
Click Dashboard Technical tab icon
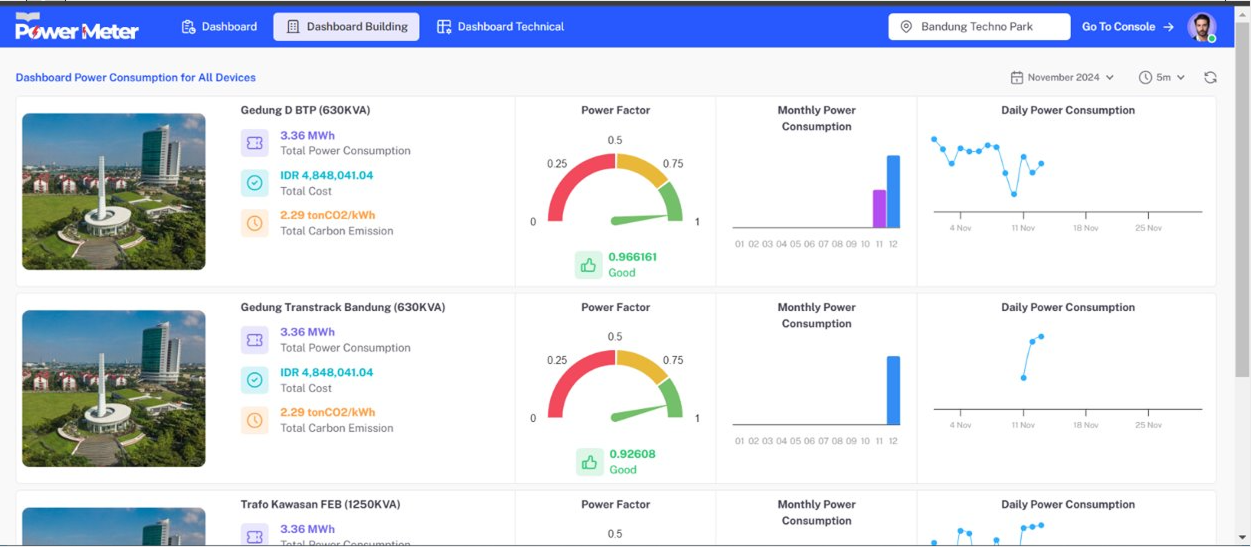click(444, 27)
